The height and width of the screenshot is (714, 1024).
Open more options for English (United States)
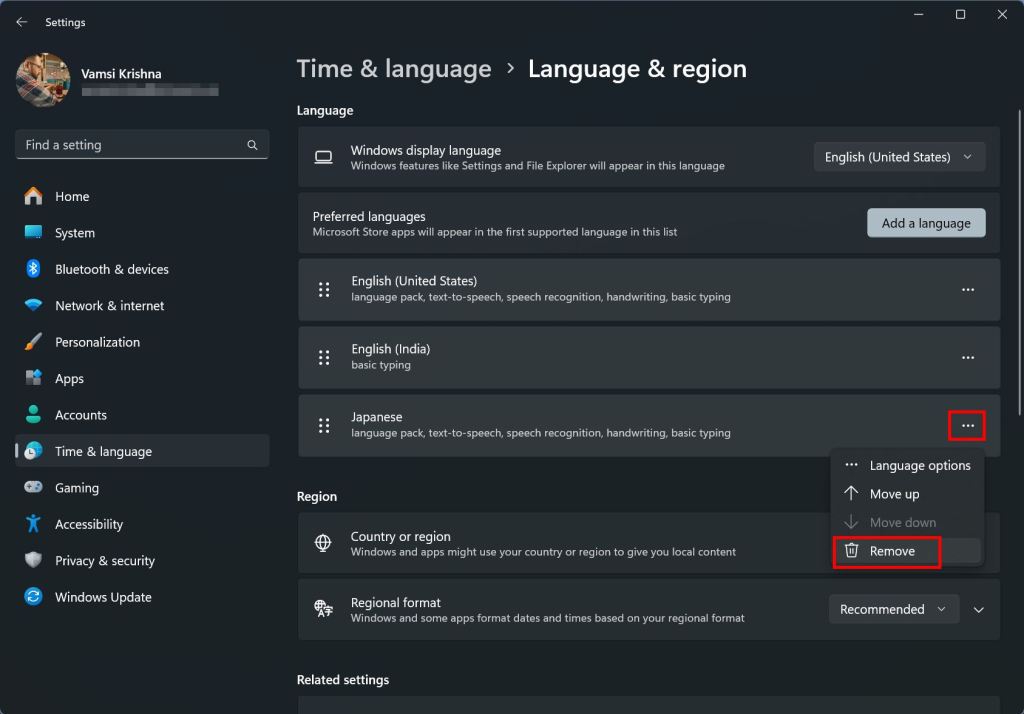click(x=968, y=289)
